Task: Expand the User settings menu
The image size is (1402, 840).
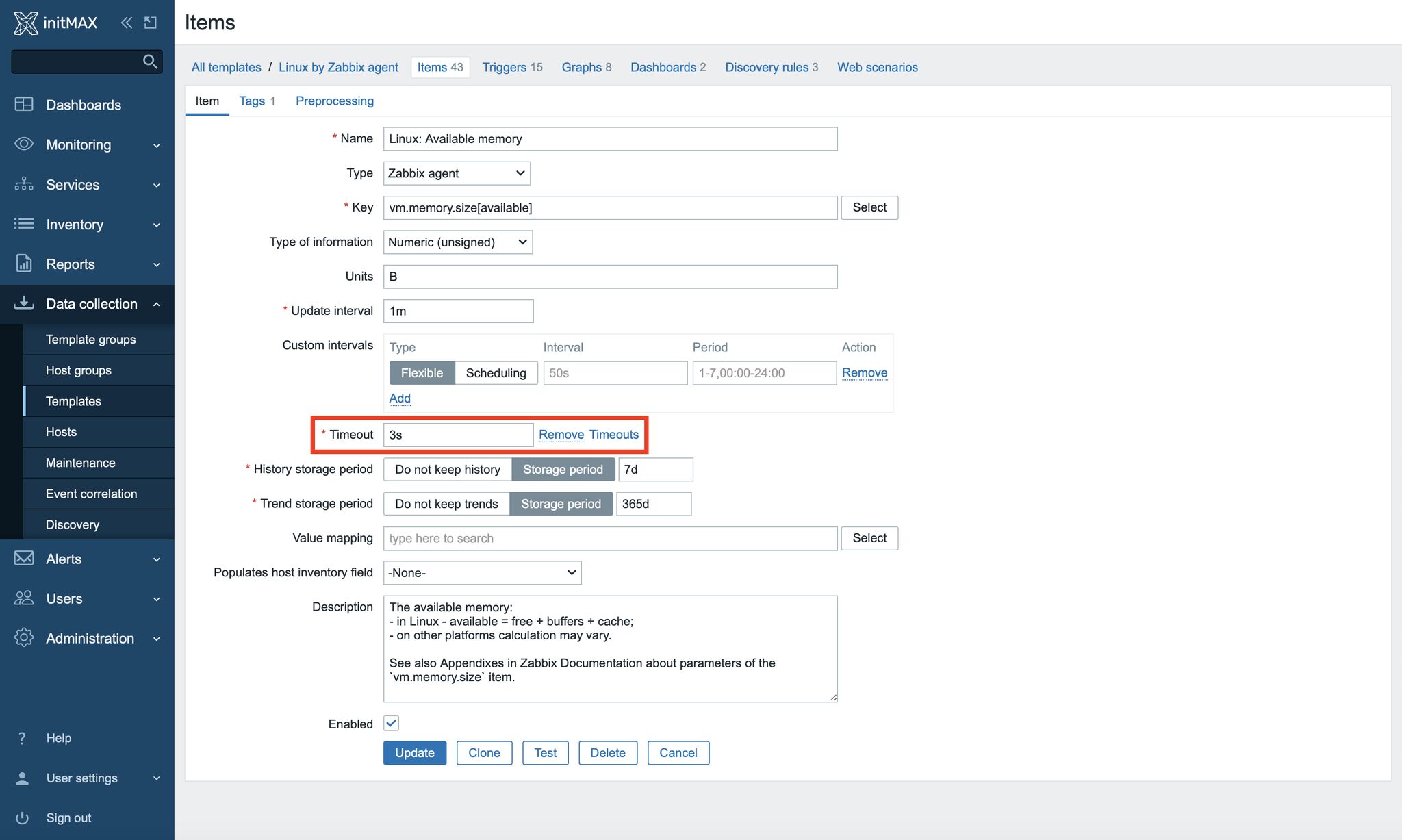Action: click(x=157, y=778)
